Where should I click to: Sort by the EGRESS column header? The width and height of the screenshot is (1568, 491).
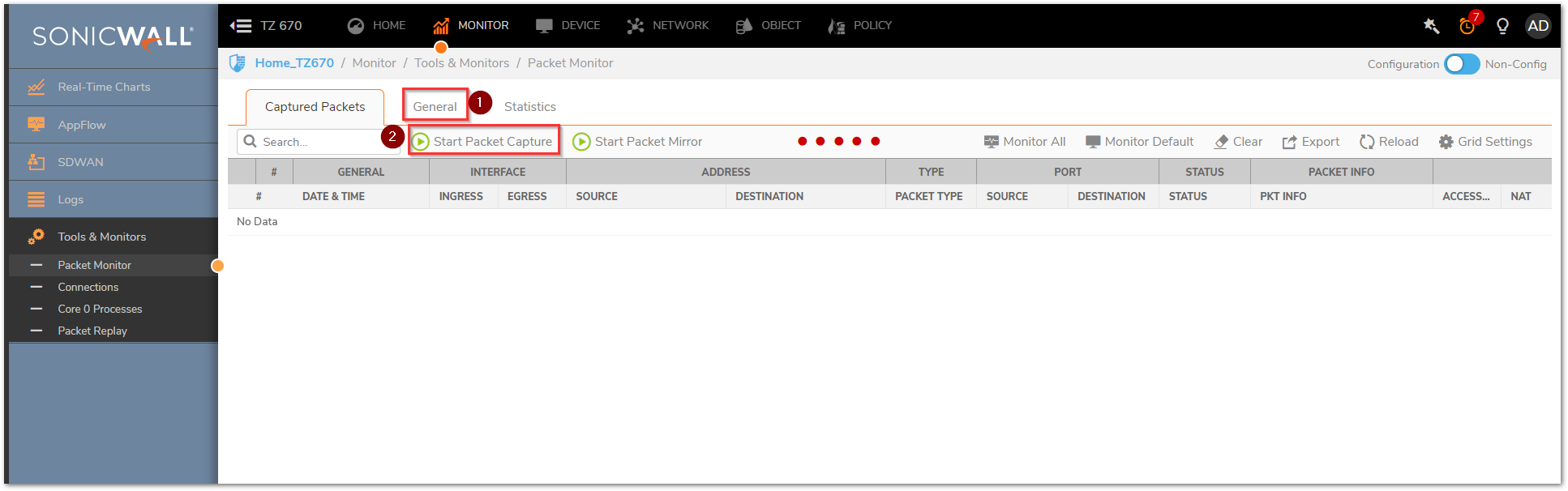(x=527, y=196)
